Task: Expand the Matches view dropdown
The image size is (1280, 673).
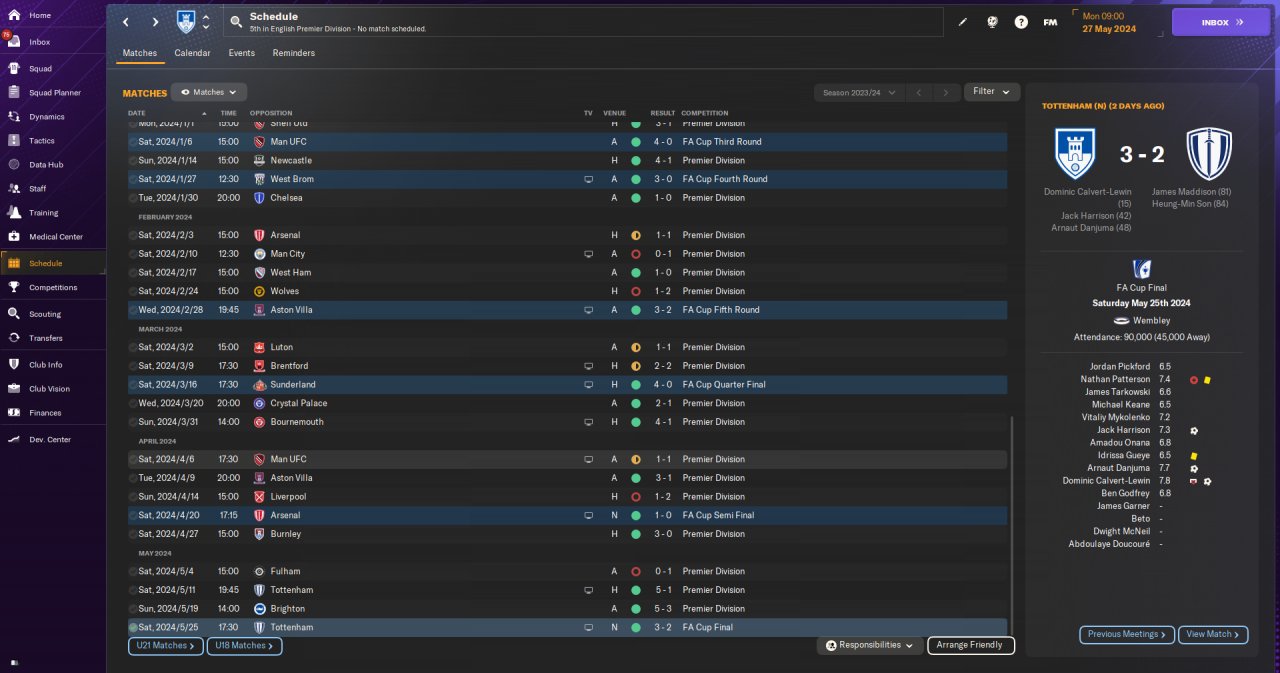Action: click(x=208, y=92)
